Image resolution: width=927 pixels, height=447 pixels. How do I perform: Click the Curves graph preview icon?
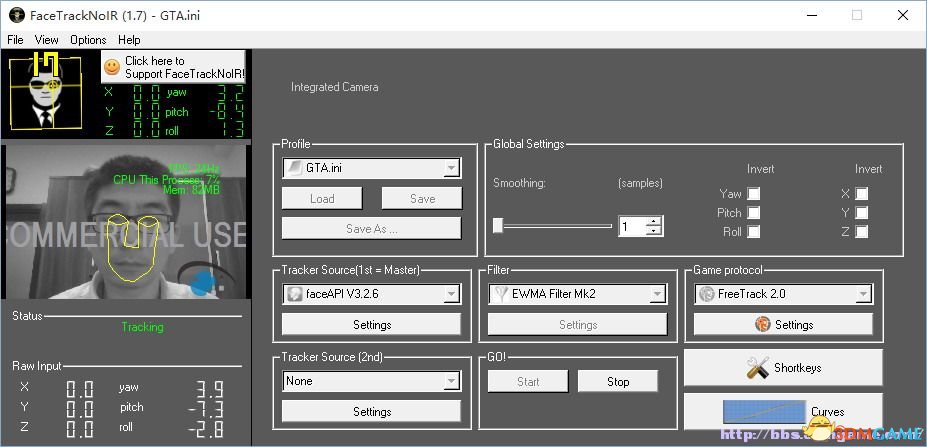[764, 412]
